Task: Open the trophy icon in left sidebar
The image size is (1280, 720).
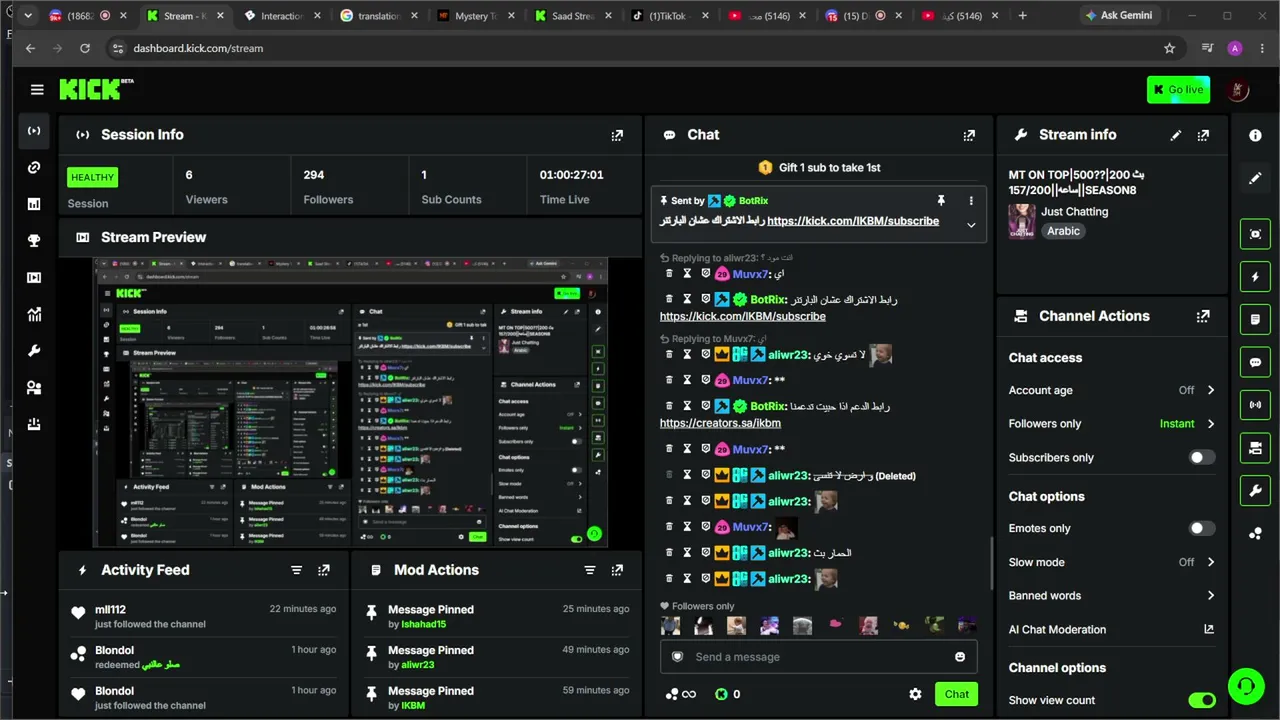Action: [x=34, y=241]
